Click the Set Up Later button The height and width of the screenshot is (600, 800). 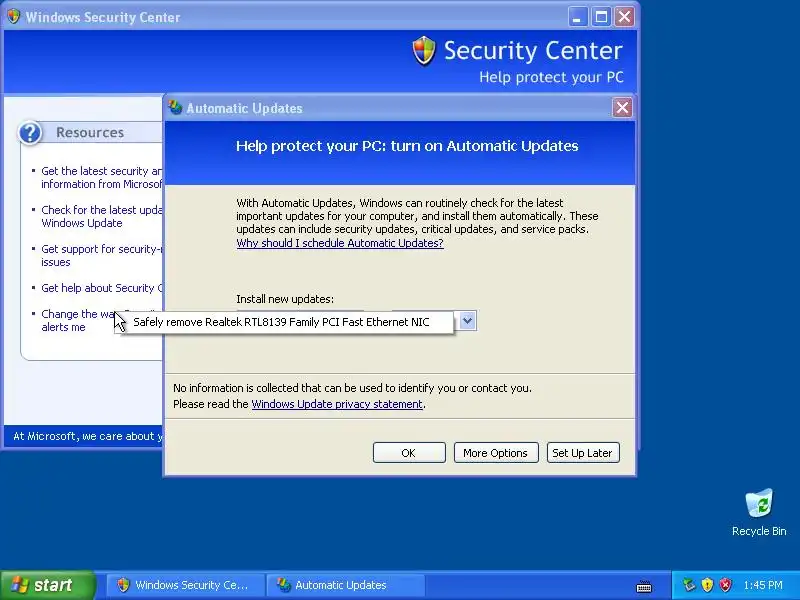(x=583, y=453)
